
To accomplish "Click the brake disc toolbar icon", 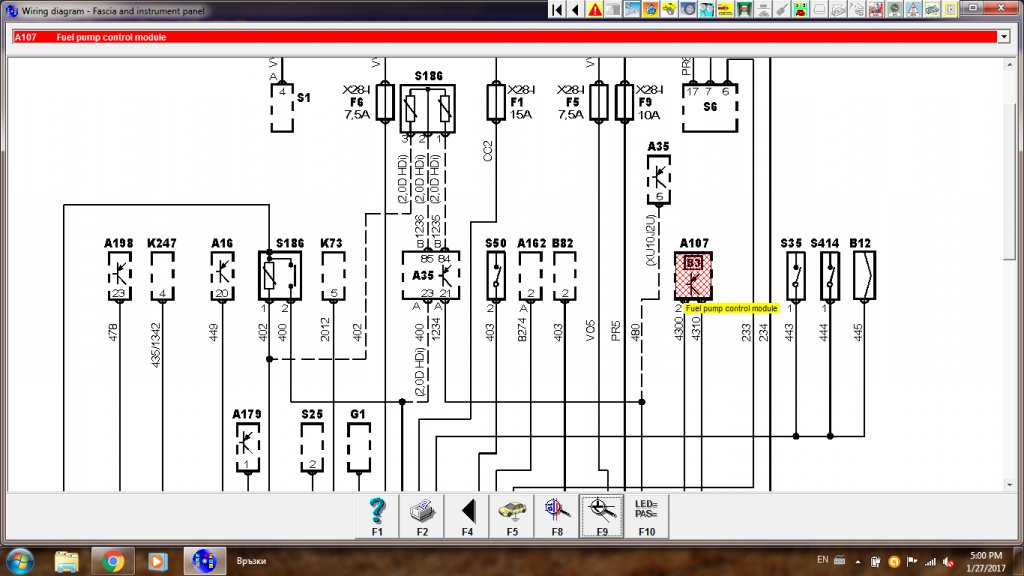I will tap(688, 9).
